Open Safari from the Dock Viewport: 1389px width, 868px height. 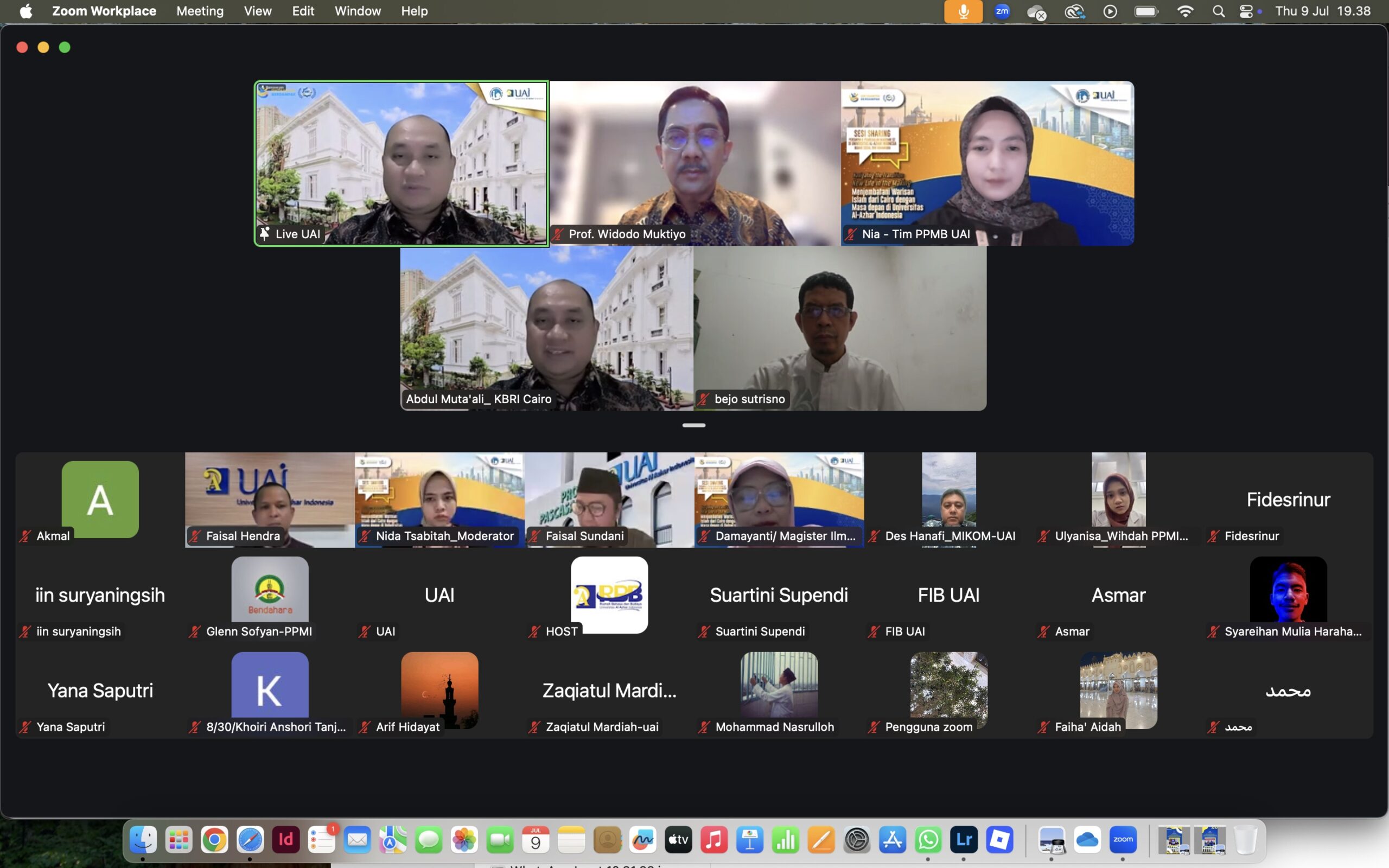tap(250, 840)
